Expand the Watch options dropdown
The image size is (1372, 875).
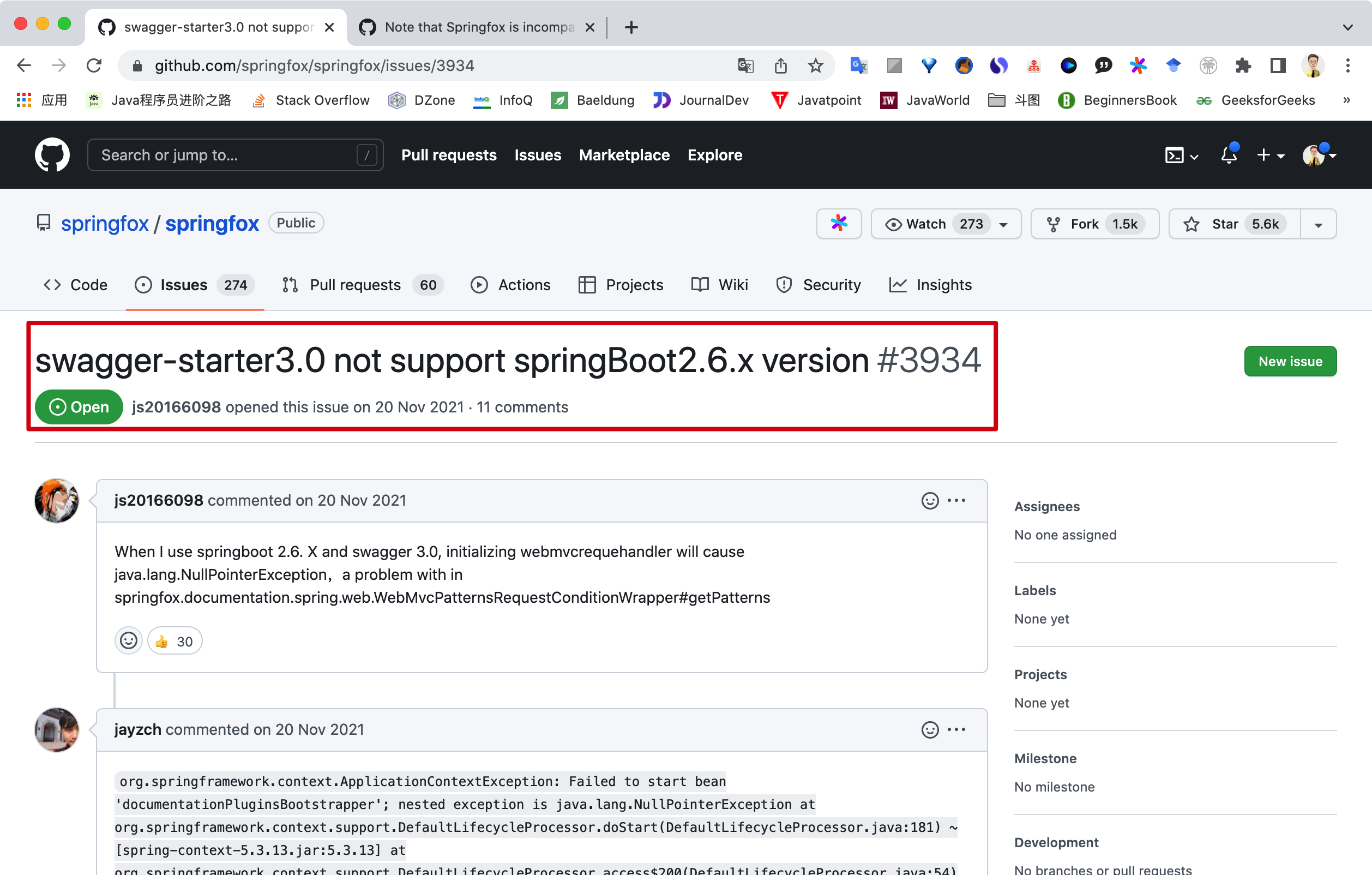pyautogui.click(x=1003, y=224)
